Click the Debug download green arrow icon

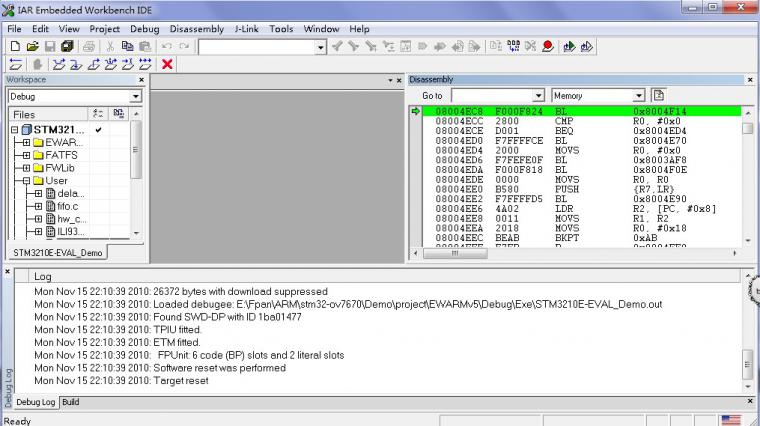pyautogui.click(x=569, y=47)
